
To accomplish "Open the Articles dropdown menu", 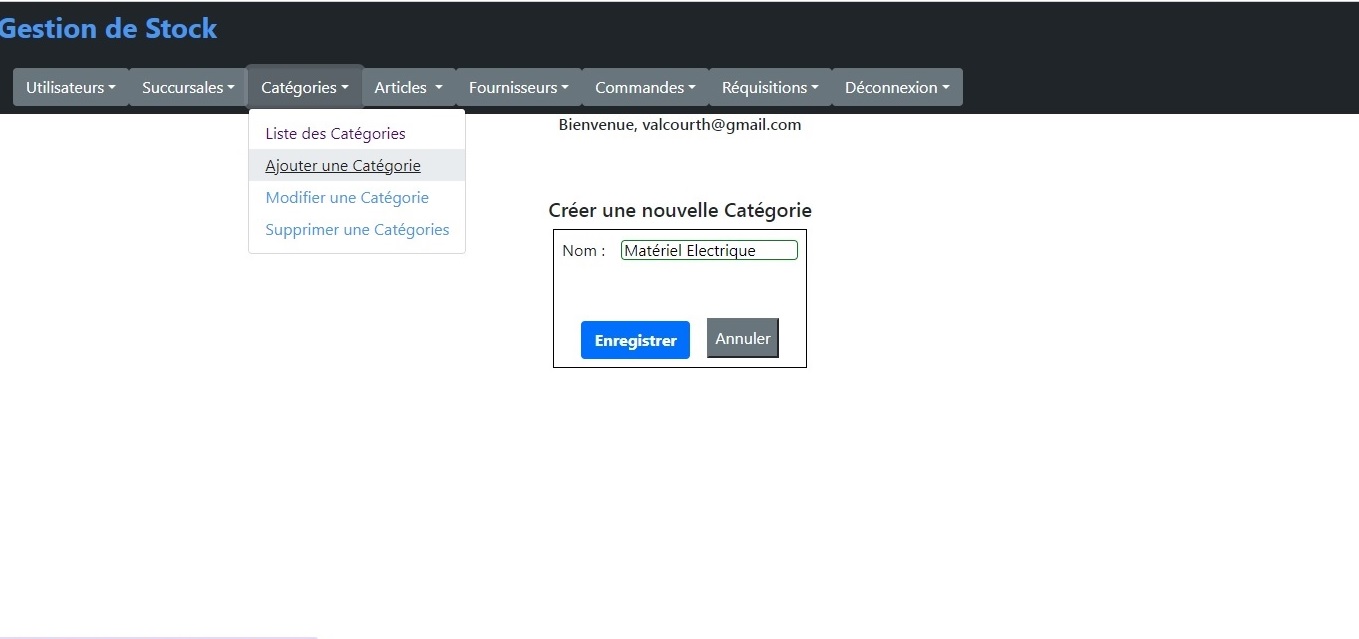I will pos(408,87).
